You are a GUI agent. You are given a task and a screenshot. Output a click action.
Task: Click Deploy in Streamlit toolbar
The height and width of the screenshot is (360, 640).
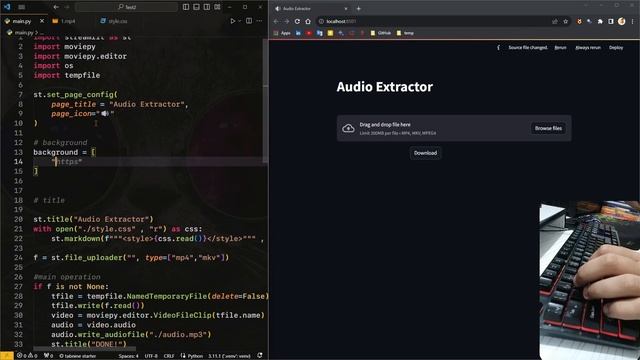(616, 48)
